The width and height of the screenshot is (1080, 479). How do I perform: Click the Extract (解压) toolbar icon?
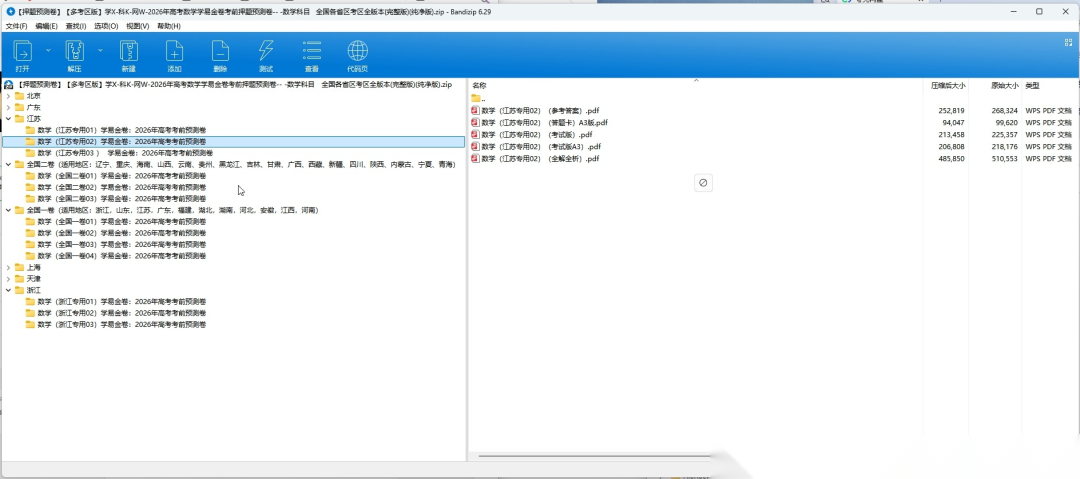(x=74, y=51)
